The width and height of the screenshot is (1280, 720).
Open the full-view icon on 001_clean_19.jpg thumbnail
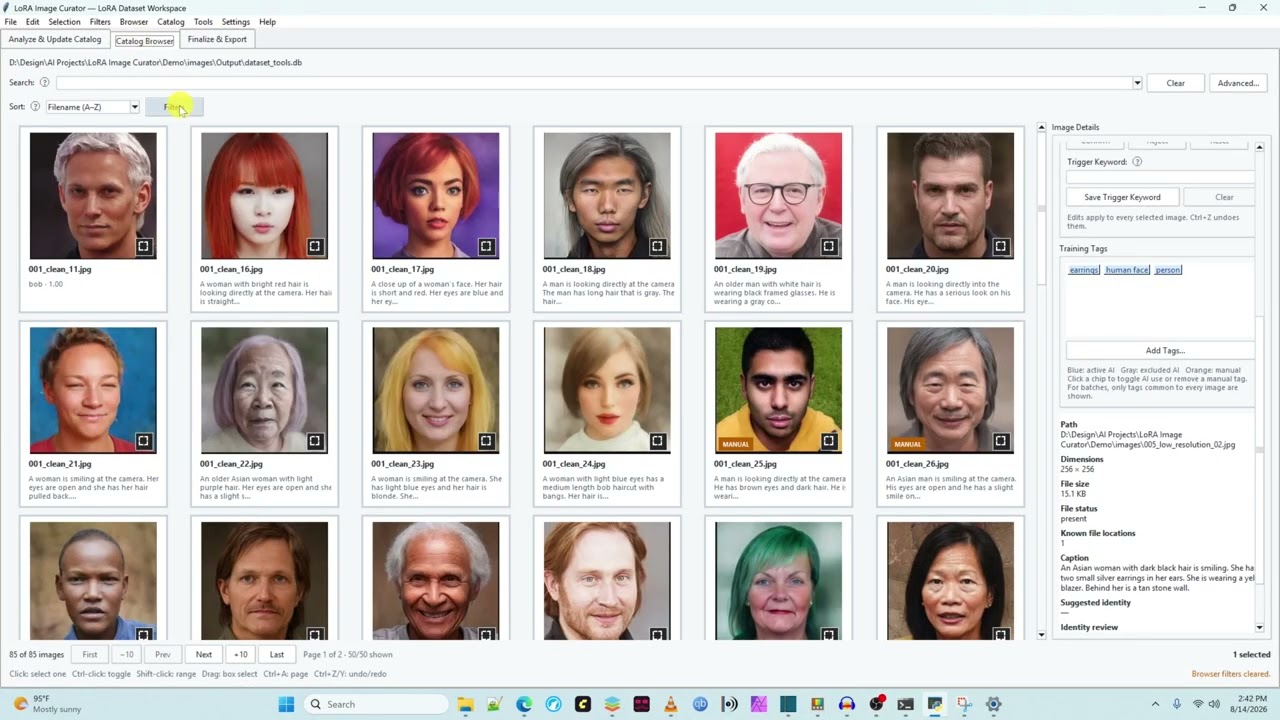(x=828, y=246)
